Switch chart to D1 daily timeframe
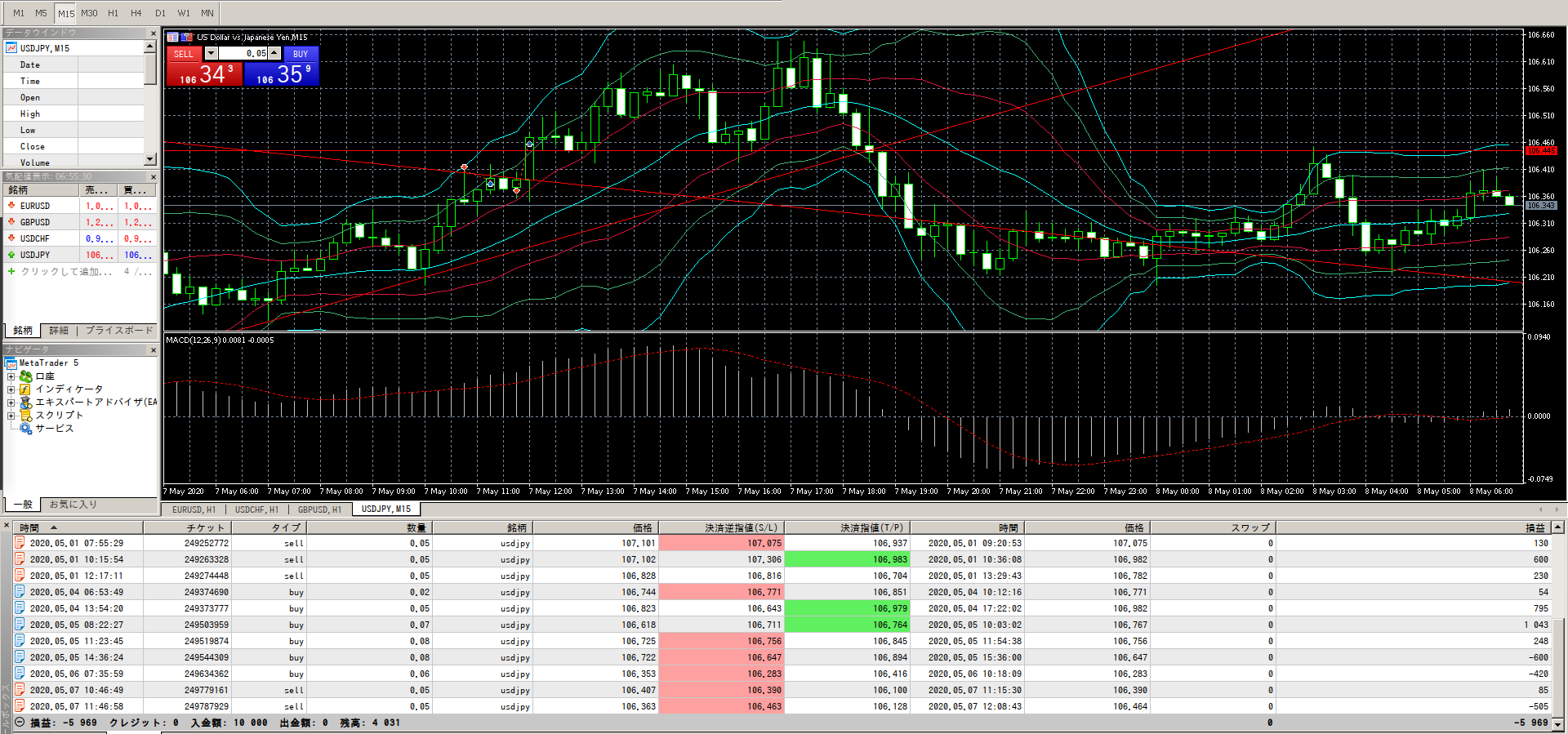 click(160, 13)
